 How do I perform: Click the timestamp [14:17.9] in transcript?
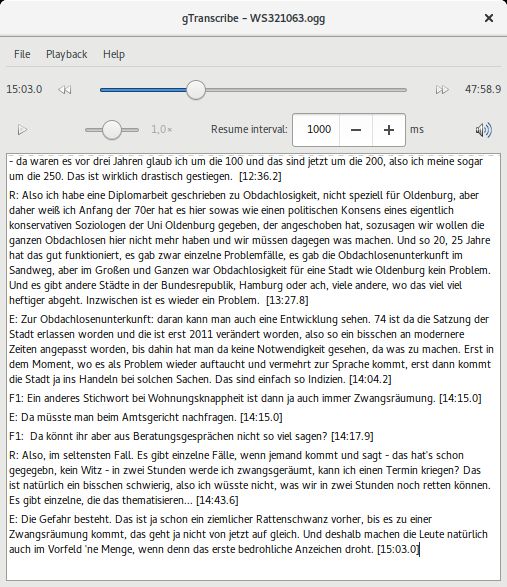click(x=352, y=437)
